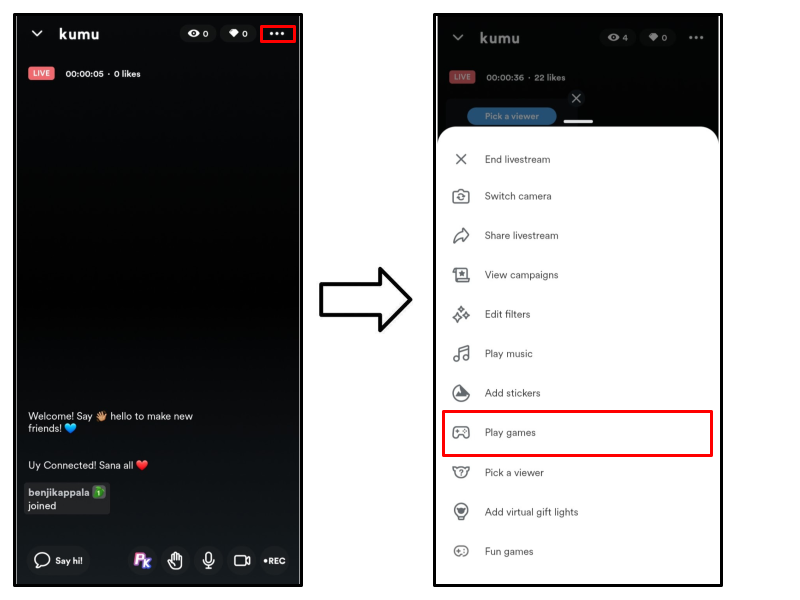Viewport: 800px width, 600px height.
Task: Click the music note icon
Action: tap(461, 354)
